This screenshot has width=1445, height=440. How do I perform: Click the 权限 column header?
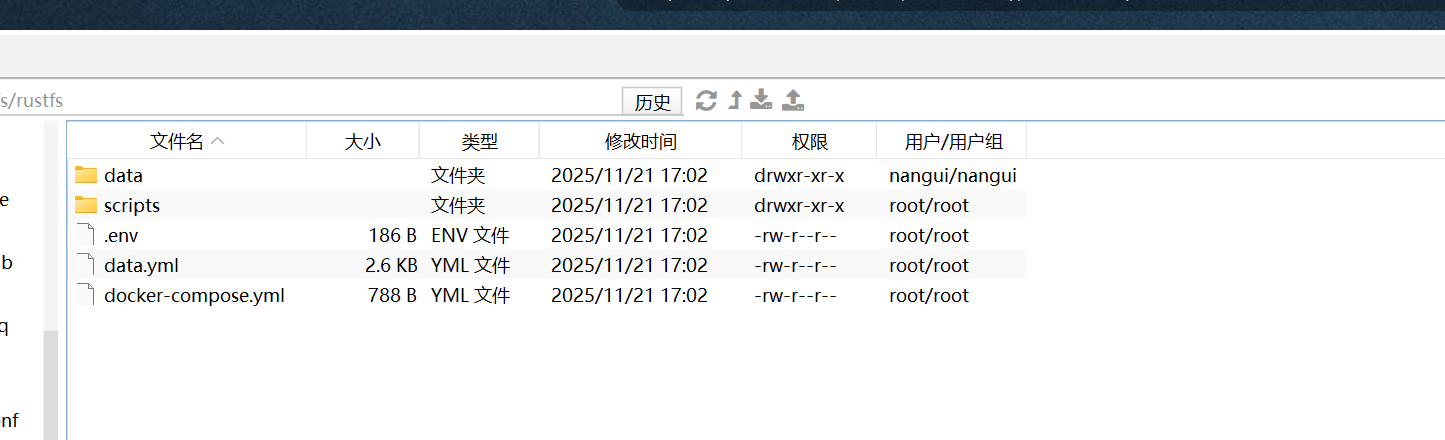tap(808, 142)
